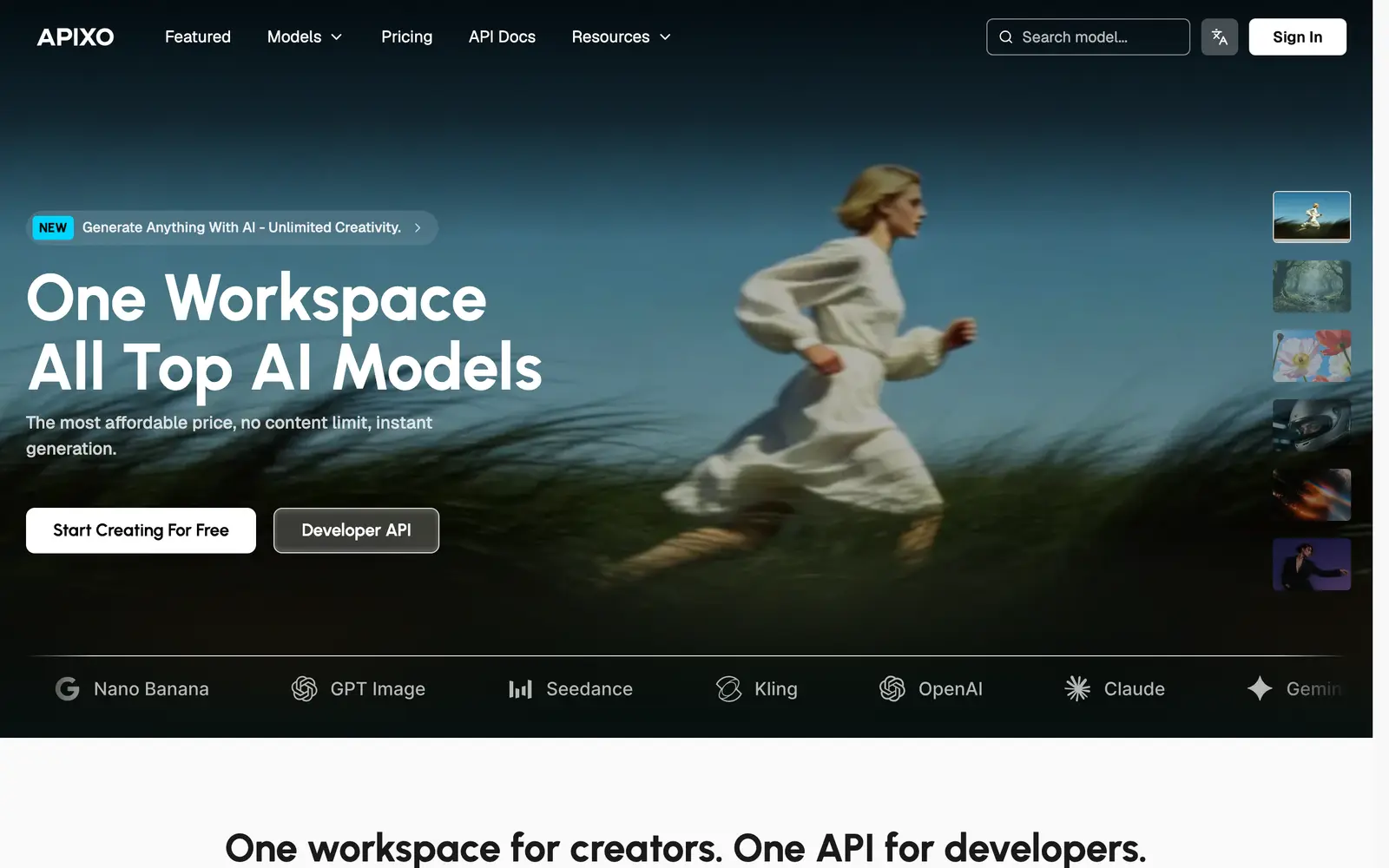1389x868 pixels.
Task: Select the dancer on purple thumbnail
Action: click(1311, 564)
